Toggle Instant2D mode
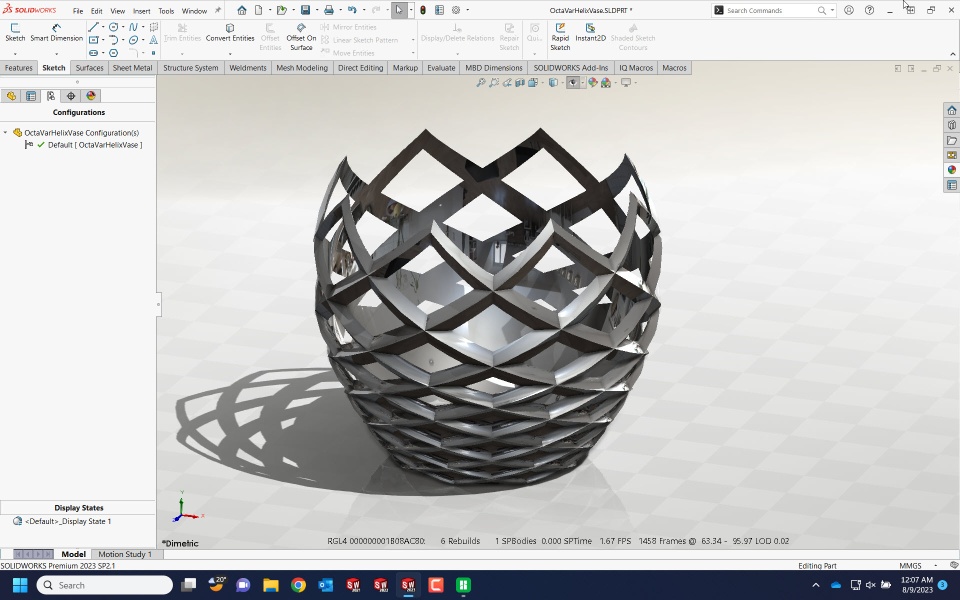The image size is (960, 600). coord(590,33)
